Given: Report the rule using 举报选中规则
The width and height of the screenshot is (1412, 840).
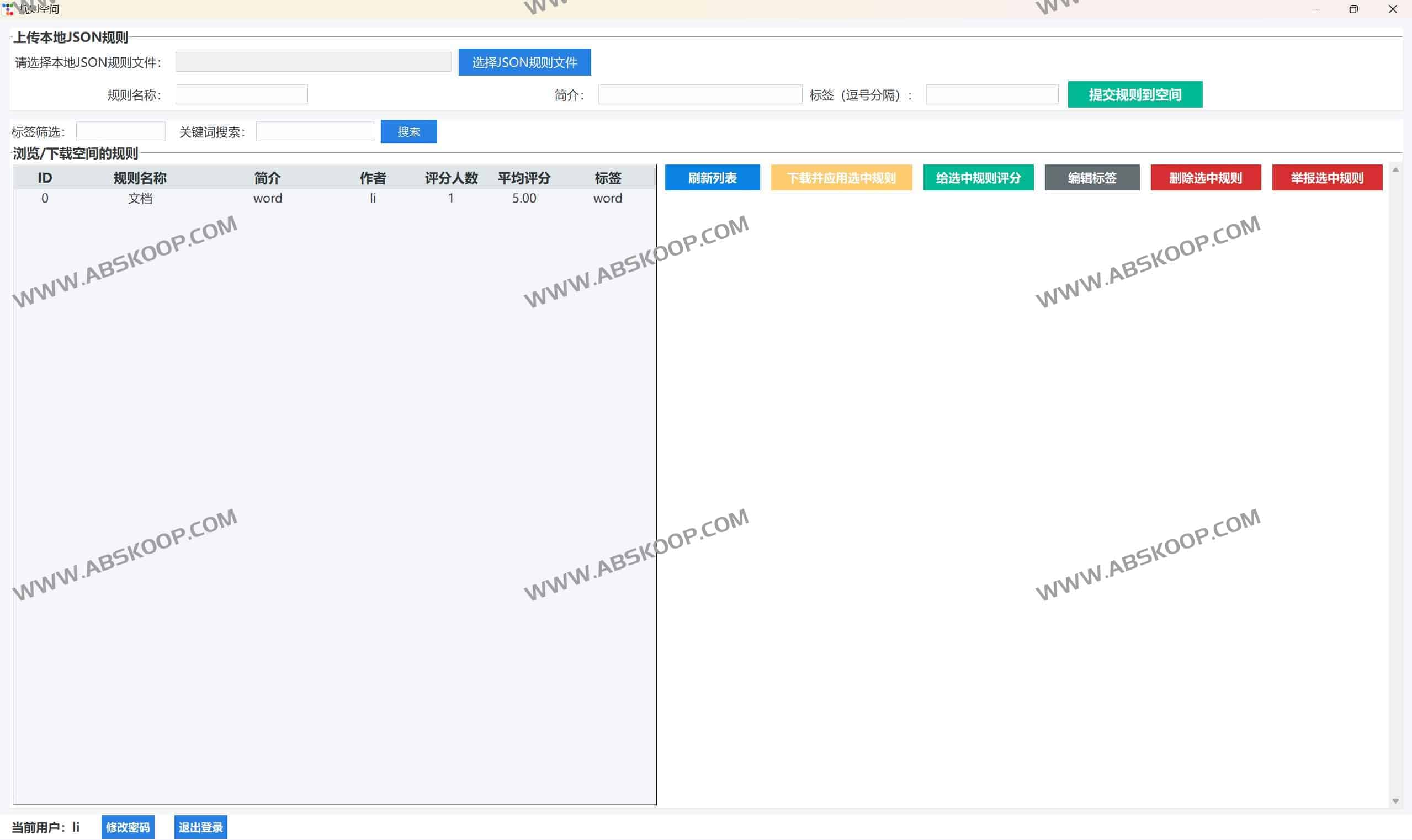Looking at the screenshot, I should pyautogui.click(x=1326, y=178).
